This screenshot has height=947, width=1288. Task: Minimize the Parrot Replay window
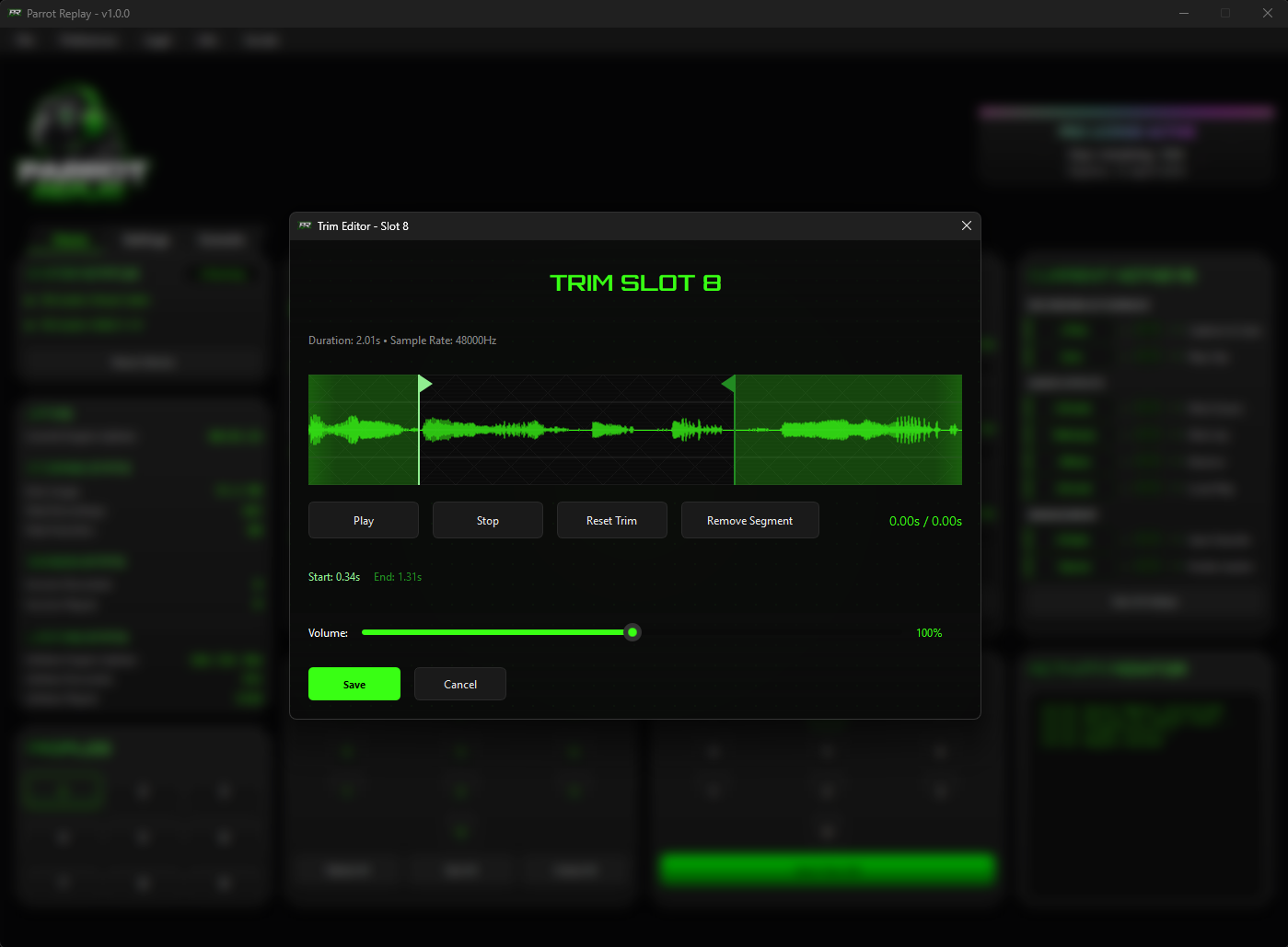tap(1184, 13)
